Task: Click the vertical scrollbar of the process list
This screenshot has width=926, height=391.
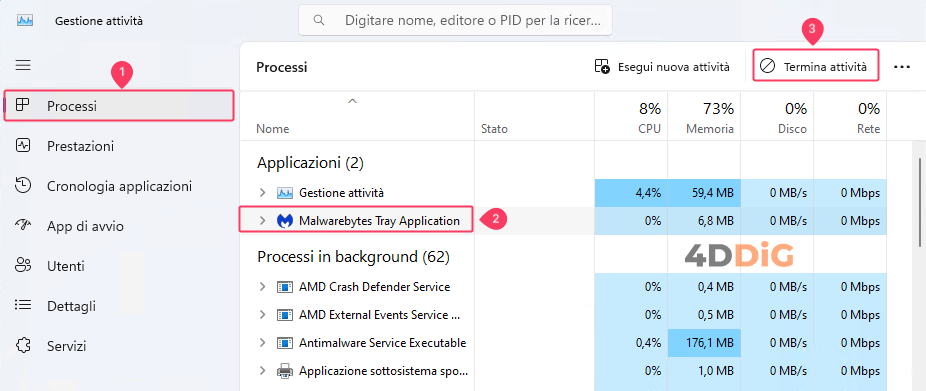Action: click(x=920, y=203)
